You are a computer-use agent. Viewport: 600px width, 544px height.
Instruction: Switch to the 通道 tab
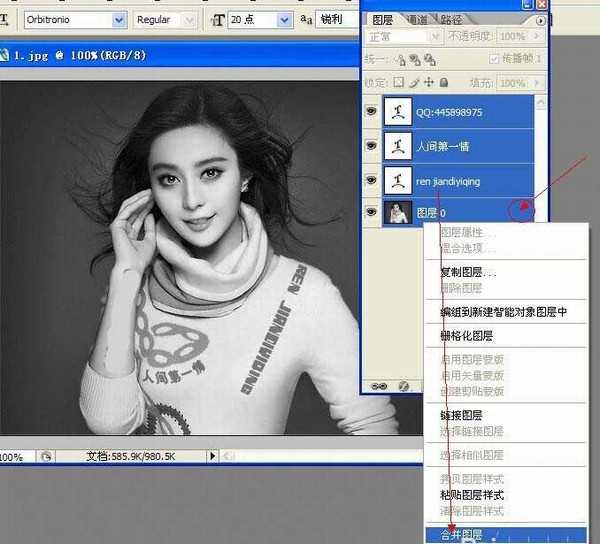point(413,19)
